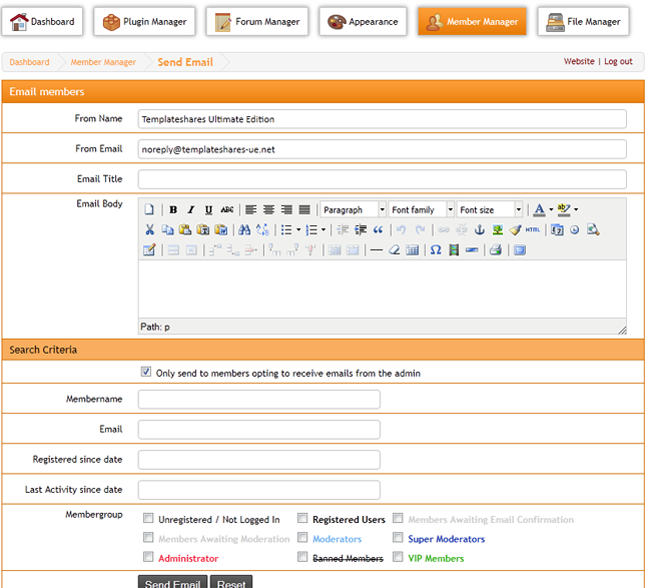647x588 pixels.
Task: Open the HTML source editor
Action: coord(533,229)
